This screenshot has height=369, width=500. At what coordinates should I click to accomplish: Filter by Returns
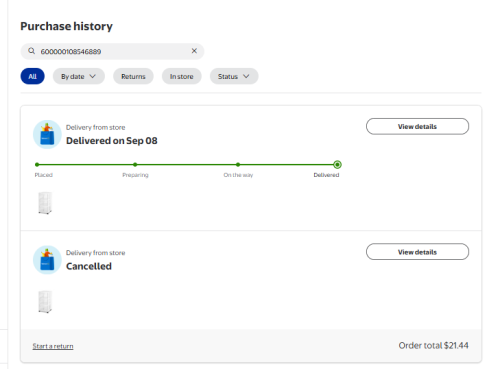tap(133, 76)
